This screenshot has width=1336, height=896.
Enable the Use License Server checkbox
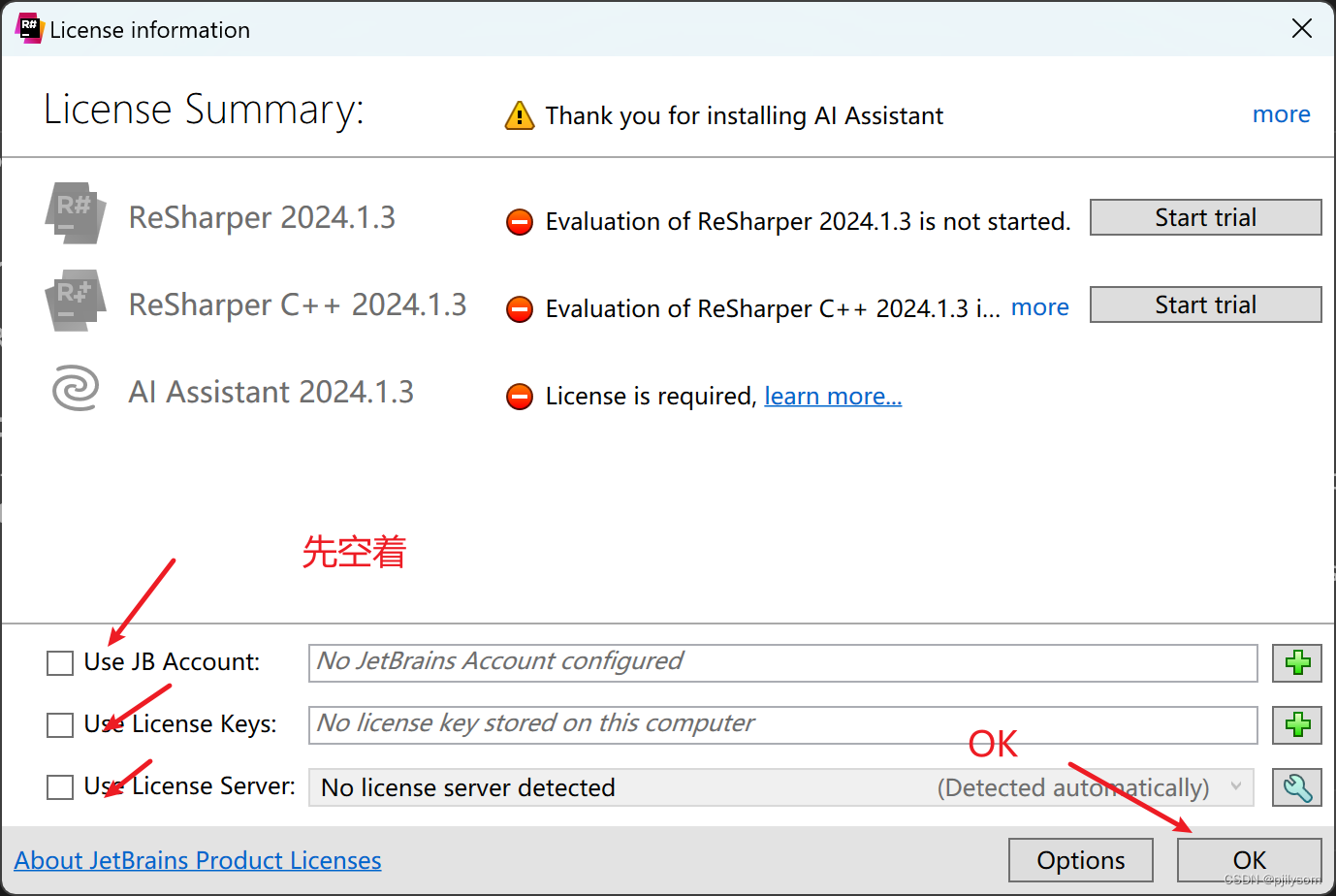pos(60,787)
